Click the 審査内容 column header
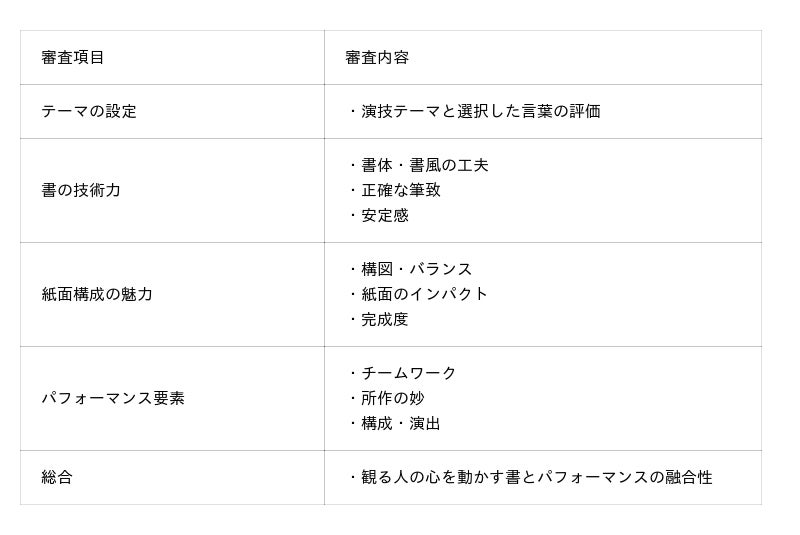Image resolution: width=800 pixels, height=535 pixels. point(377,57)
